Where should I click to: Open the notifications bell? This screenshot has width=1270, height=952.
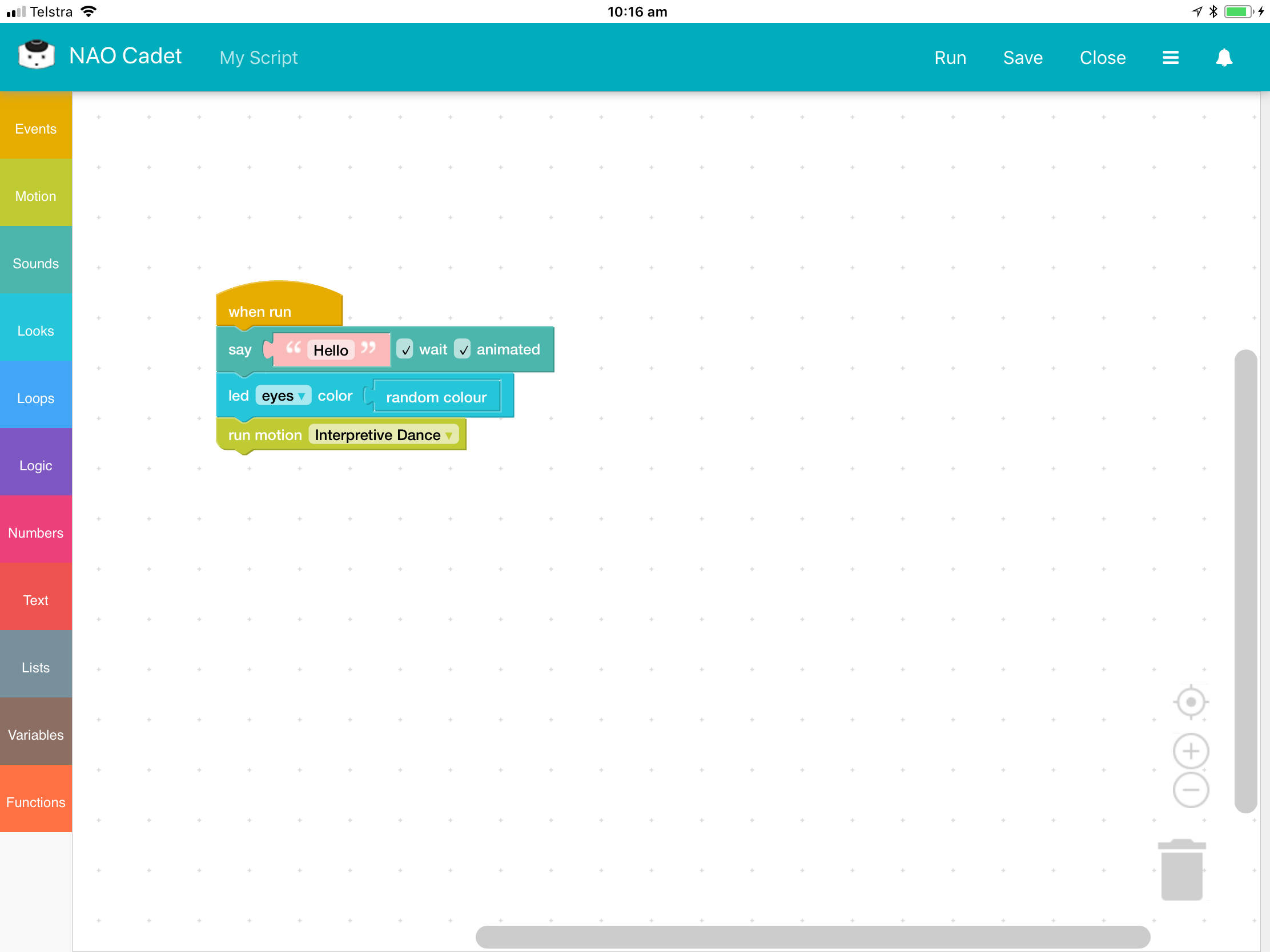pyautogui.click(x=1224, y=58)
